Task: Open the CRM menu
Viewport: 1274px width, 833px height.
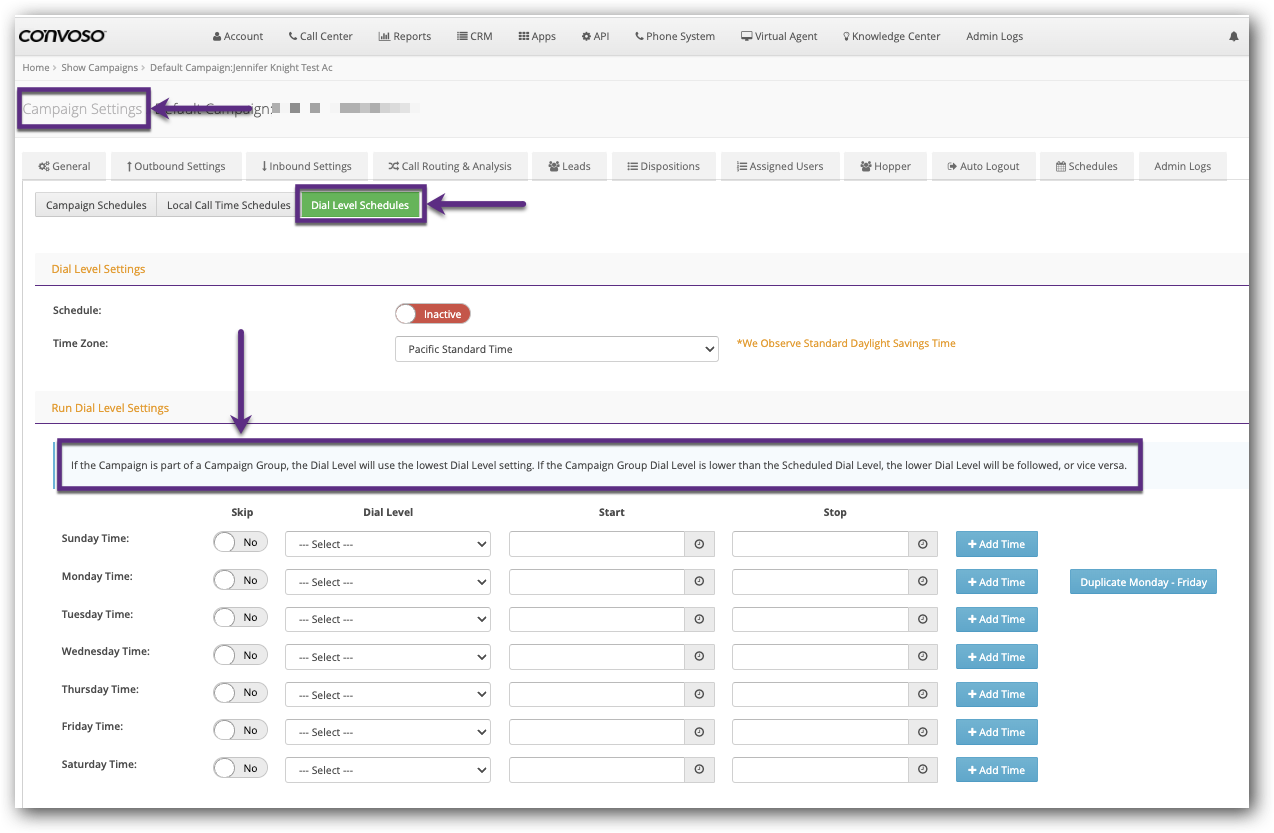Action: tap(475, 36)
